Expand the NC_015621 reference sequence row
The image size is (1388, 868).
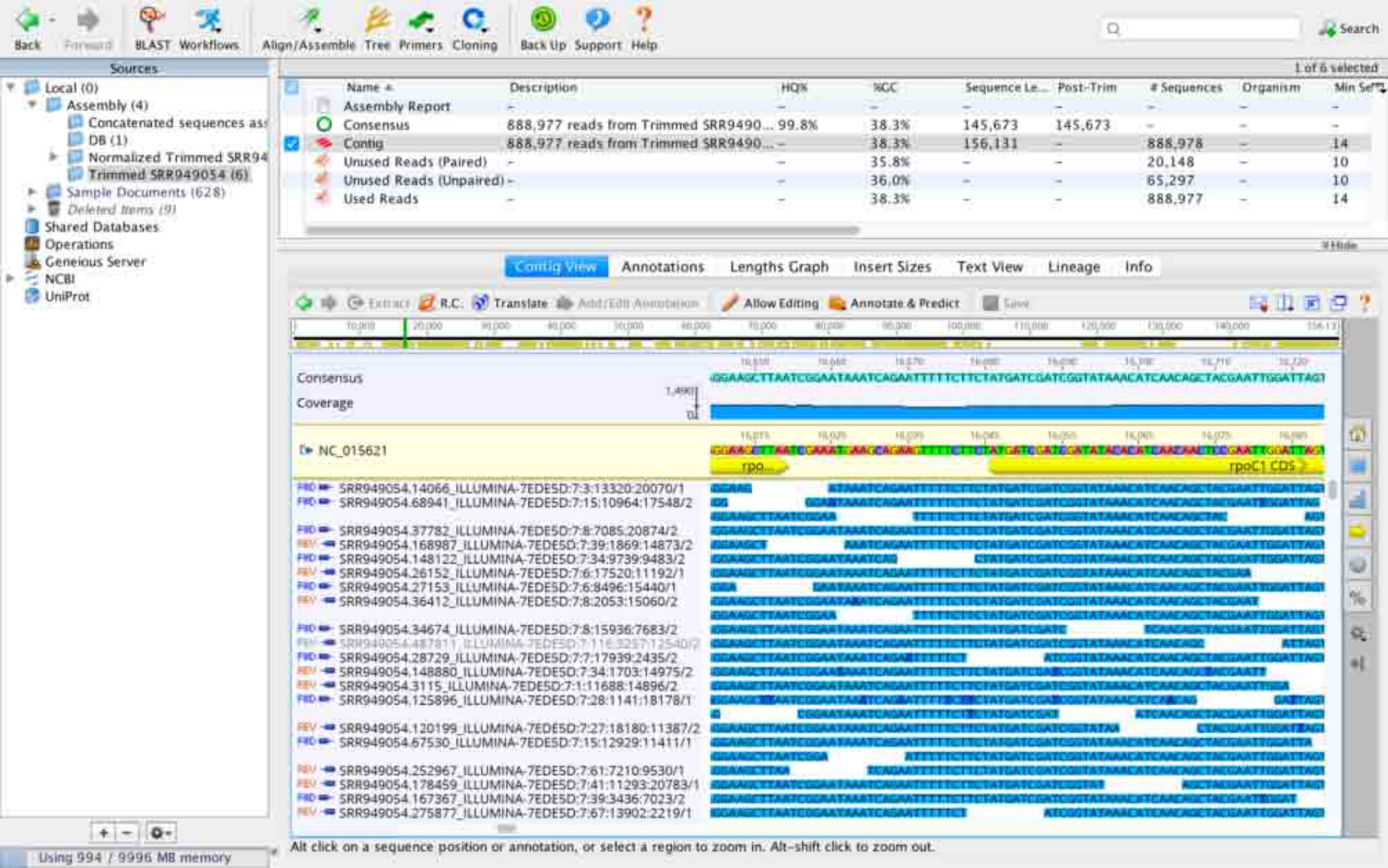coord(305,451)
